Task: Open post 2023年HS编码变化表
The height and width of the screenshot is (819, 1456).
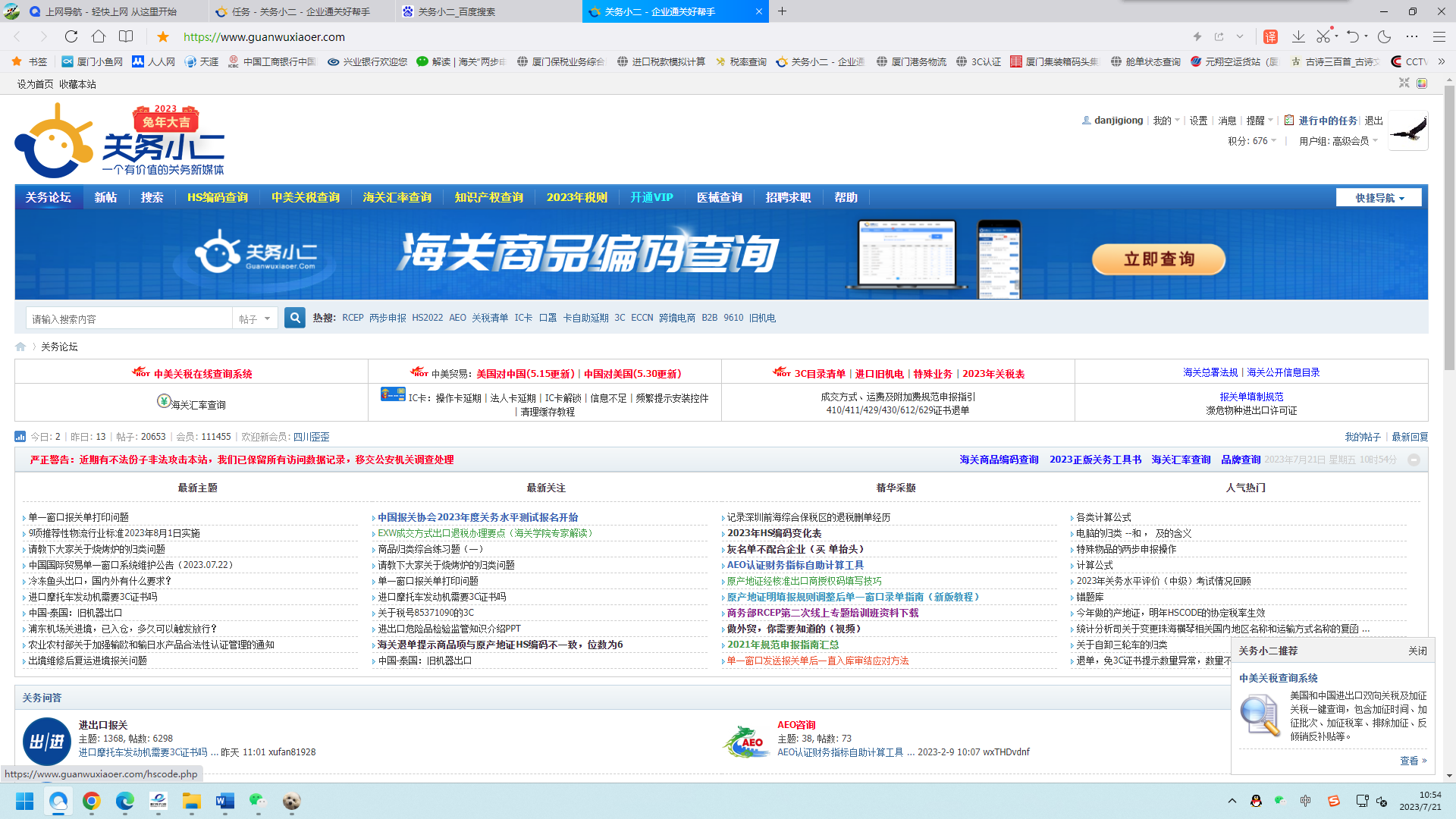Action: coord(774,533)
